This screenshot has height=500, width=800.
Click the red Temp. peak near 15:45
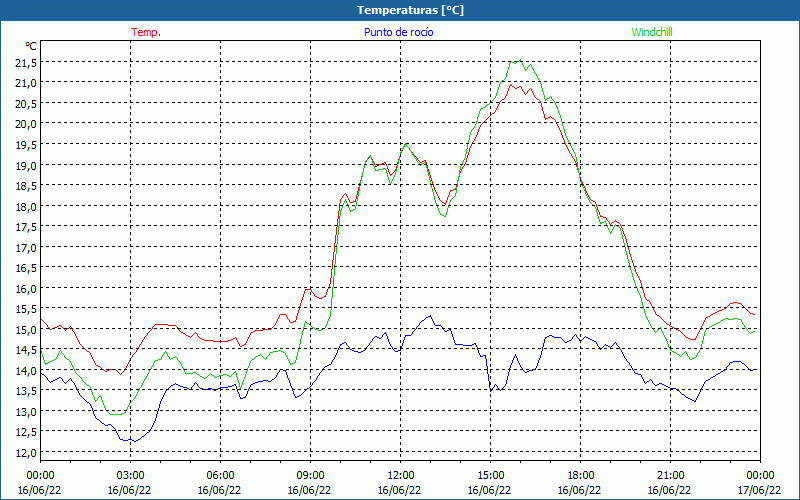[x=510, y=85]
